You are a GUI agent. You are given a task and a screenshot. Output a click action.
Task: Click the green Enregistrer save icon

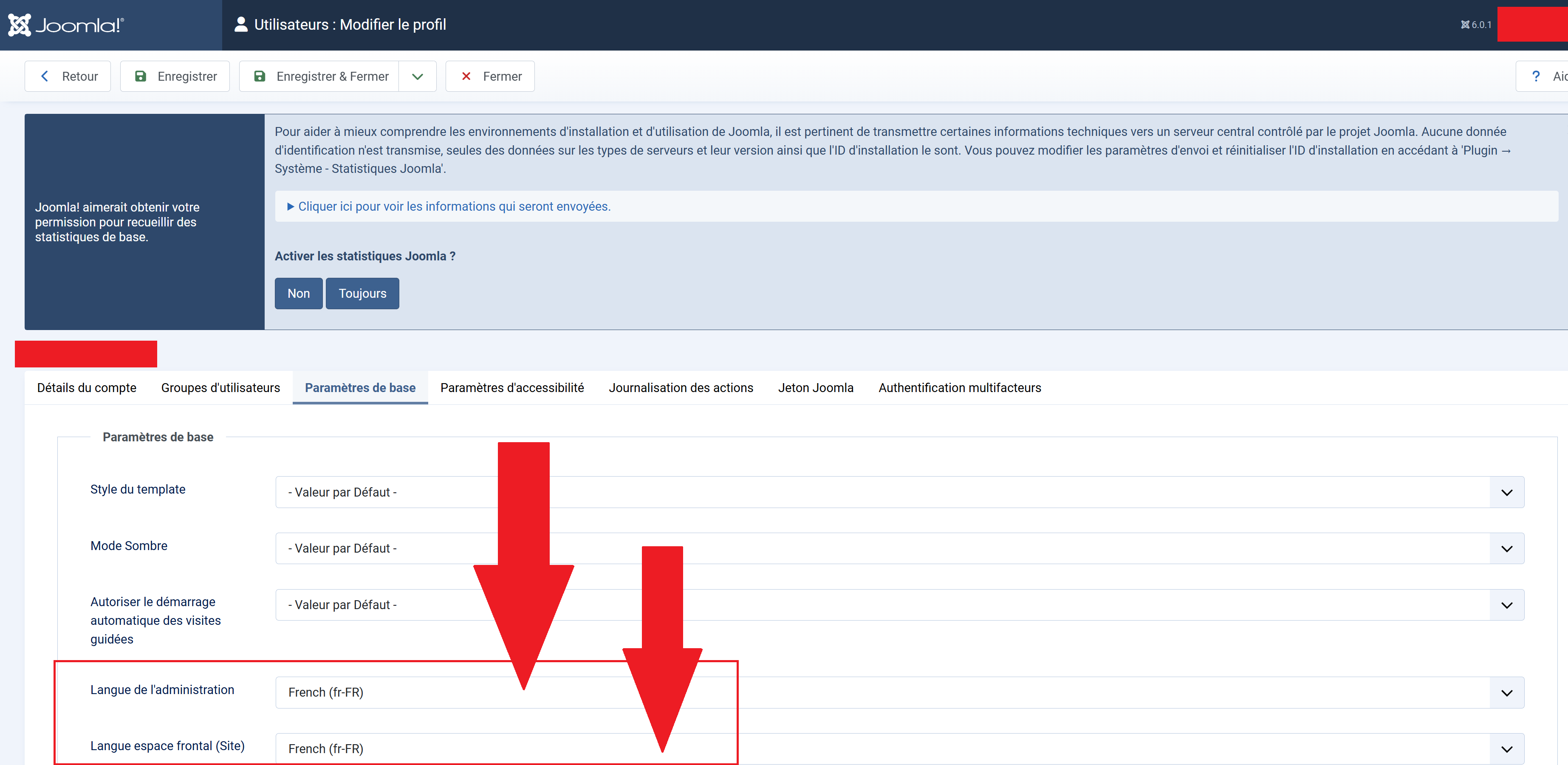(x=141, y=76)
